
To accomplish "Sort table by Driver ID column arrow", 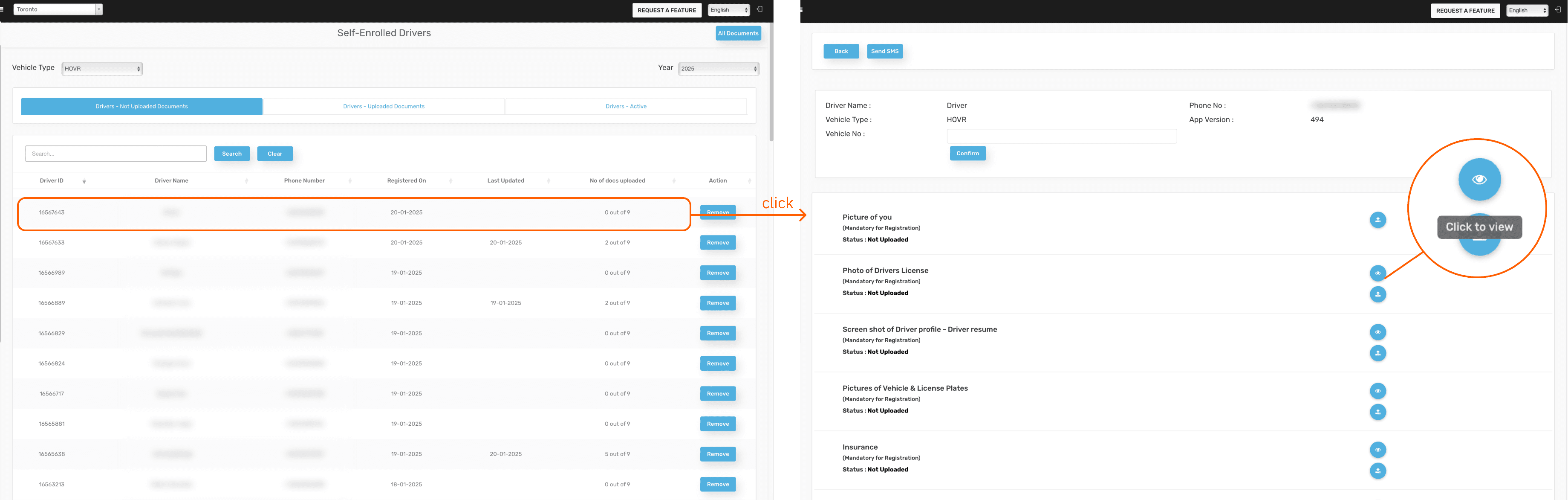I will (84, 181).
